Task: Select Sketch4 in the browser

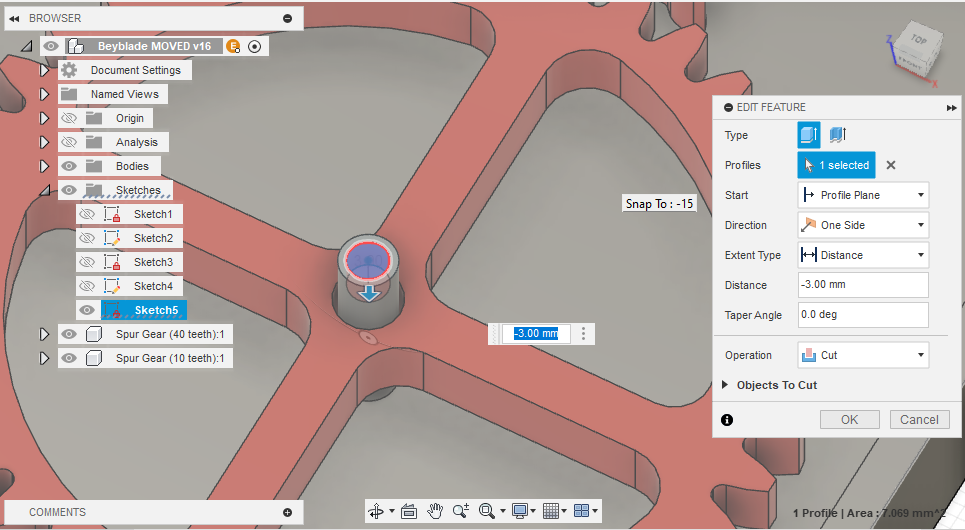Action: (x=153, y=286)
